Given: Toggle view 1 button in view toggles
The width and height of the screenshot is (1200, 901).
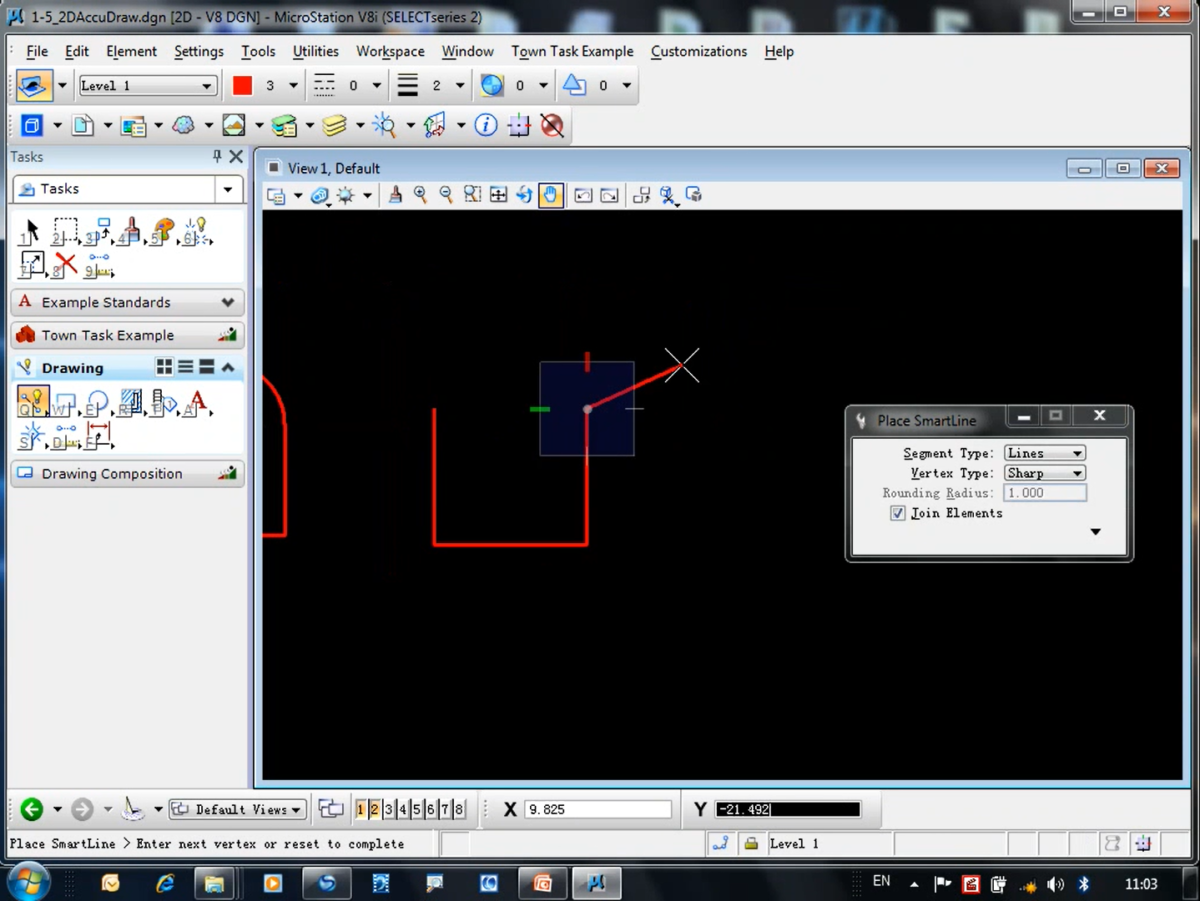Looking at the screenshot, I should point(361,809).
